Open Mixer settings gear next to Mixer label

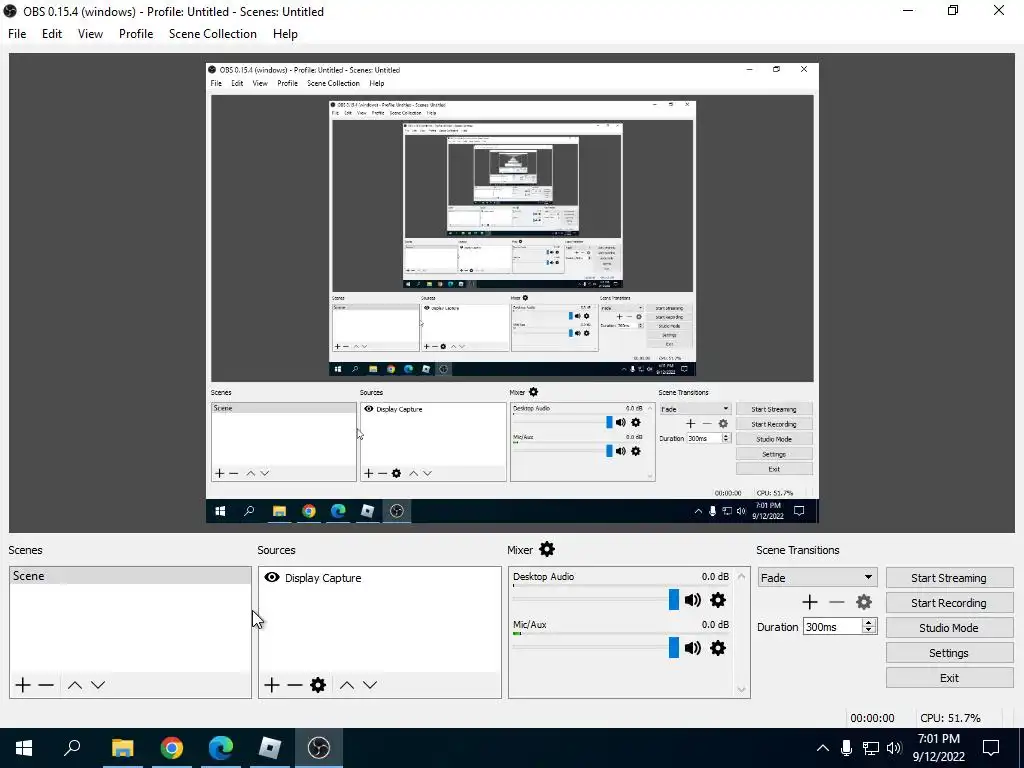[x=547, y=549]
